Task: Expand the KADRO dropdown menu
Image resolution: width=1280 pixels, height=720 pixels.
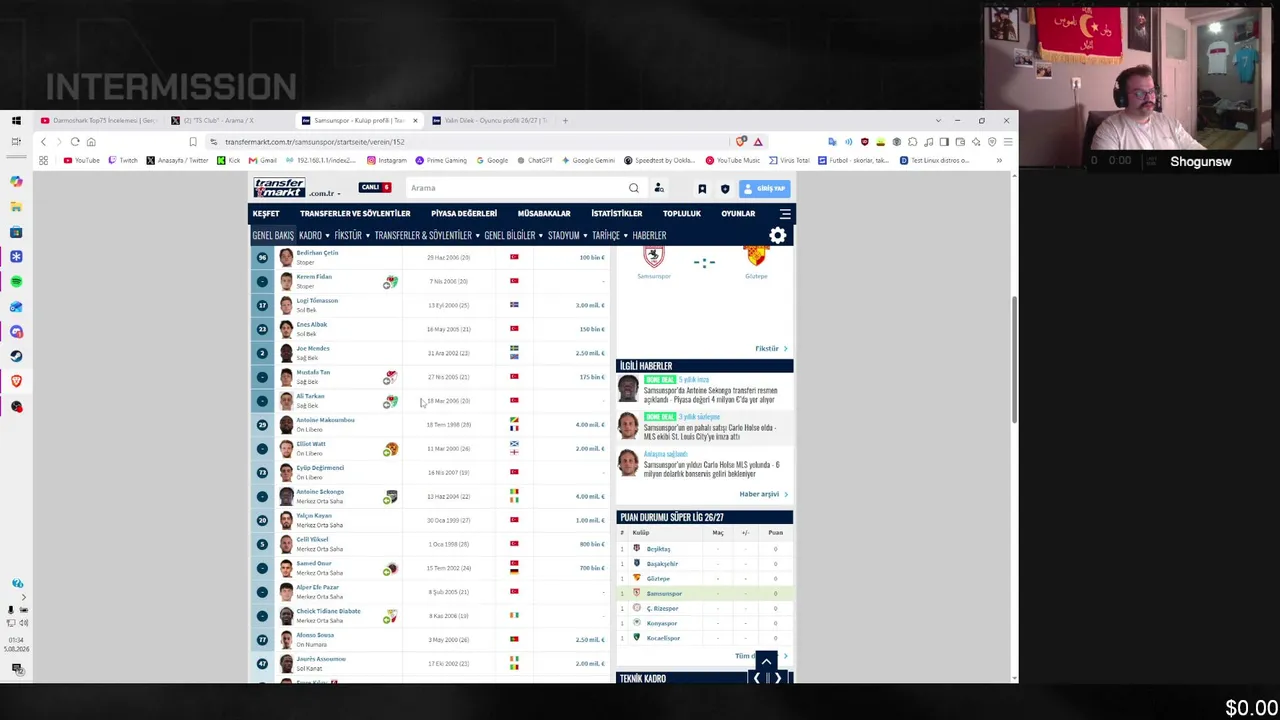Action: (x=314, y=236)
